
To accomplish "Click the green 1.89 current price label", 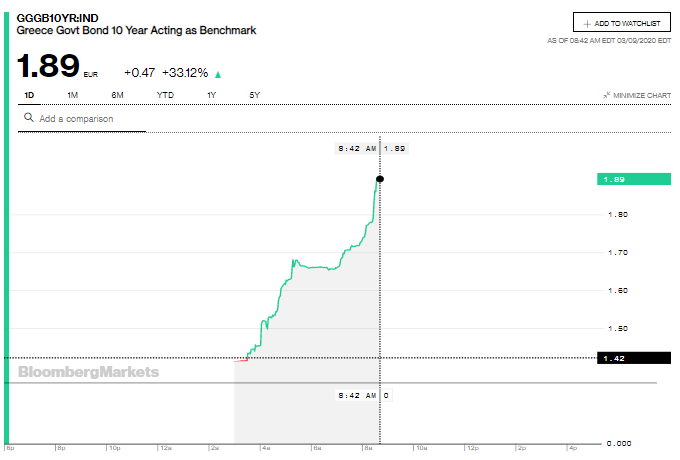I will (x=632, y=179).
